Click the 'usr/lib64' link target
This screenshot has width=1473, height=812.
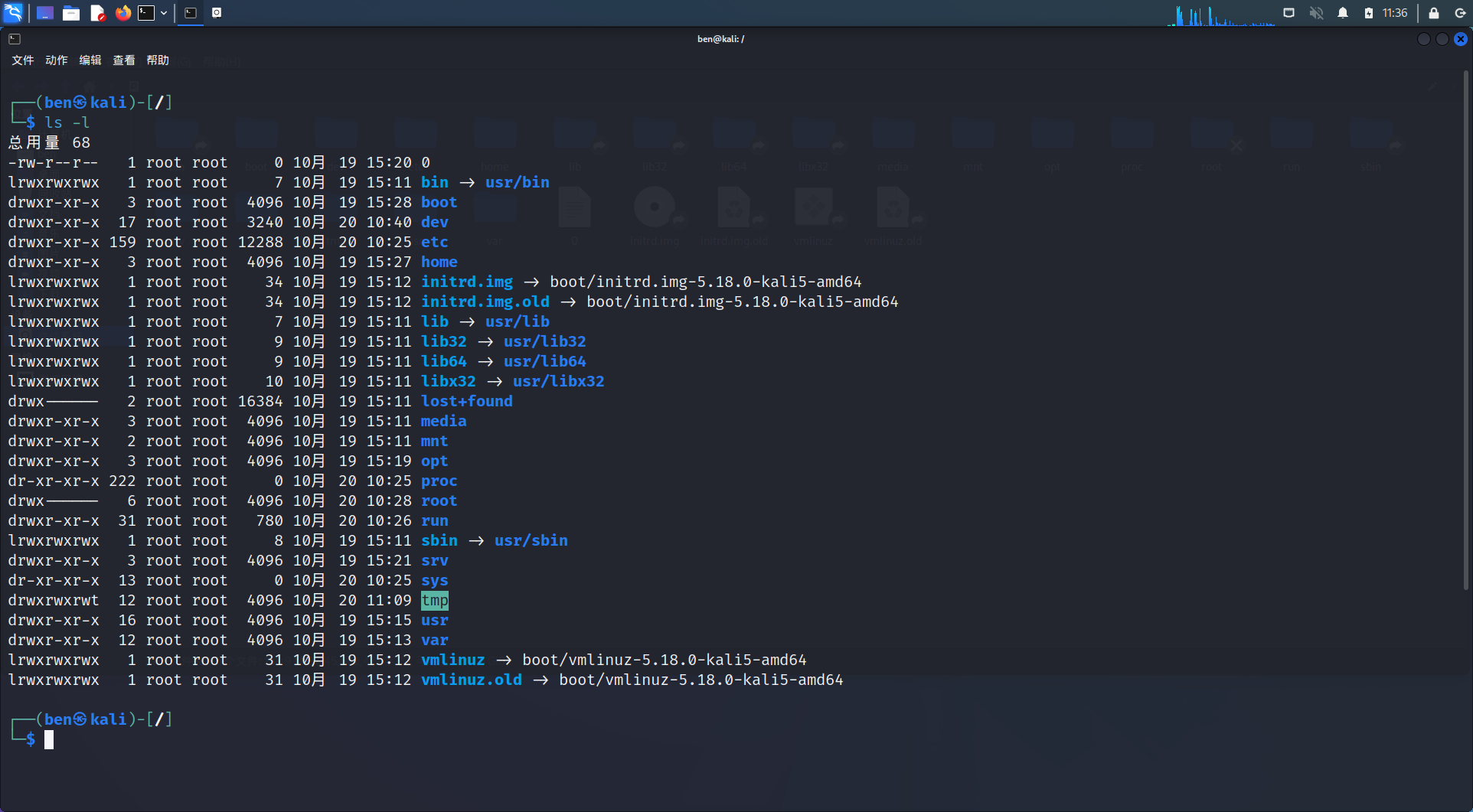coord(545,361)
